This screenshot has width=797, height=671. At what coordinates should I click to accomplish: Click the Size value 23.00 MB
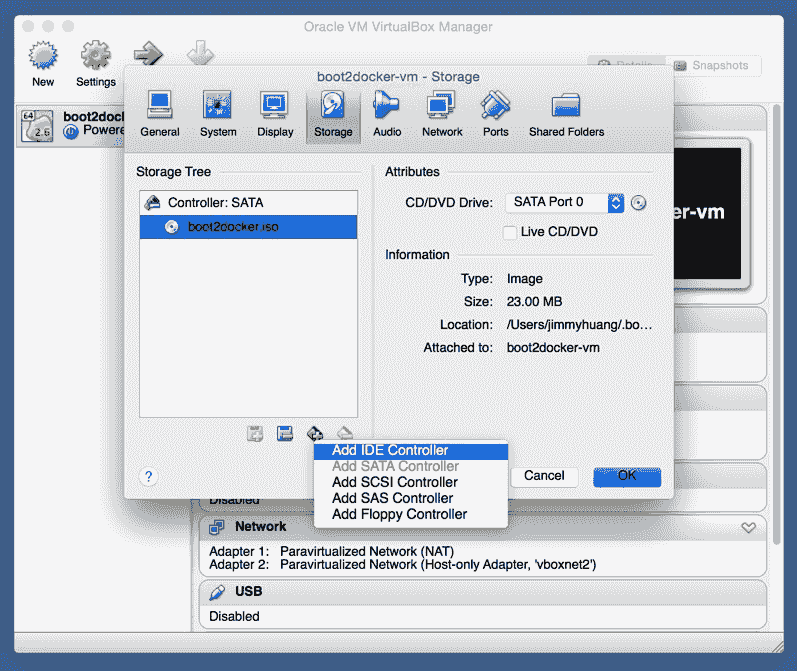point(534,302)
